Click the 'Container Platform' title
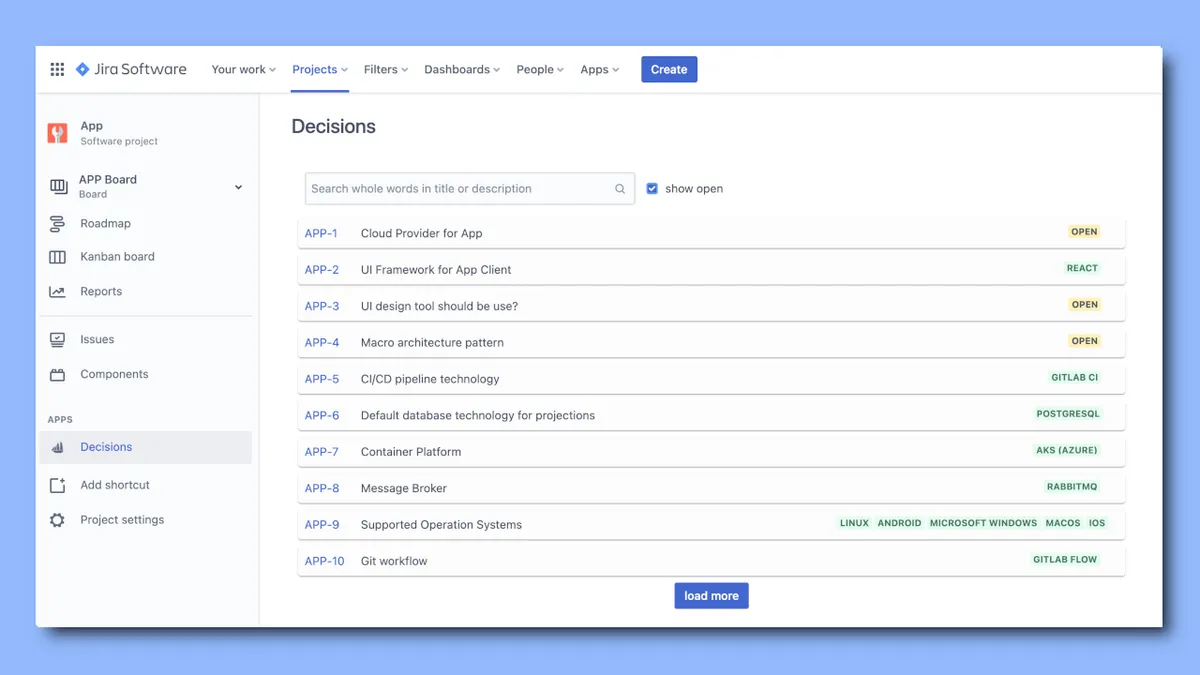This screenshot has height=675, width=1200. point(411,452)
